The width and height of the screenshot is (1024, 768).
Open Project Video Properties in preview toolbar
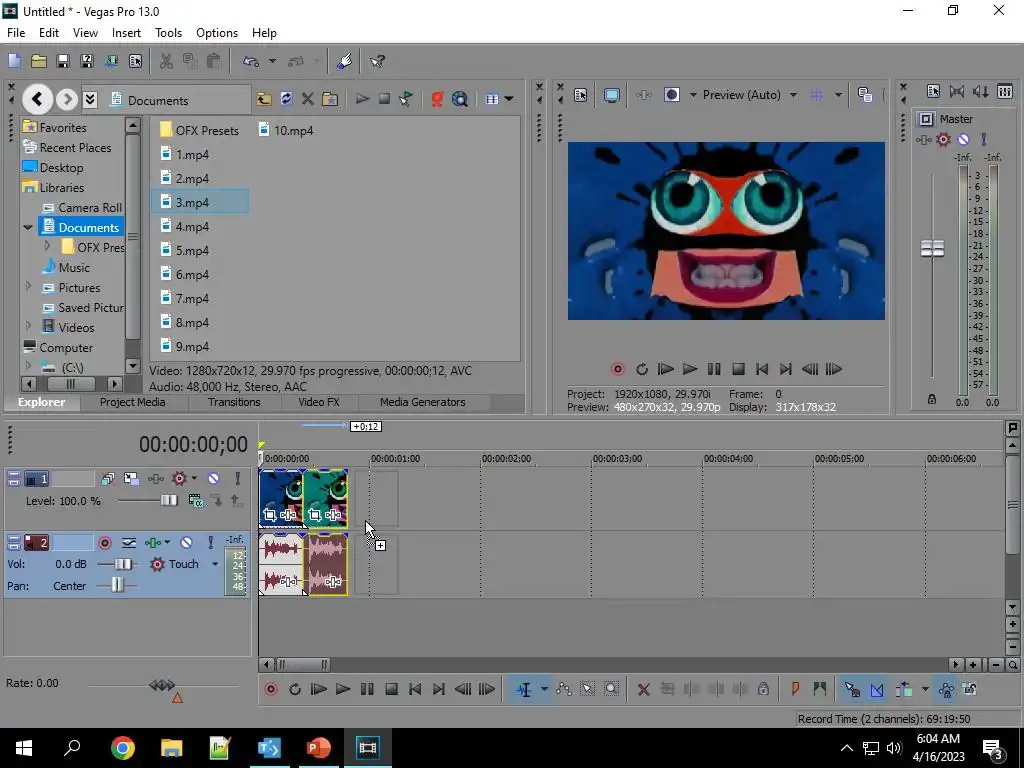(580, 95)
